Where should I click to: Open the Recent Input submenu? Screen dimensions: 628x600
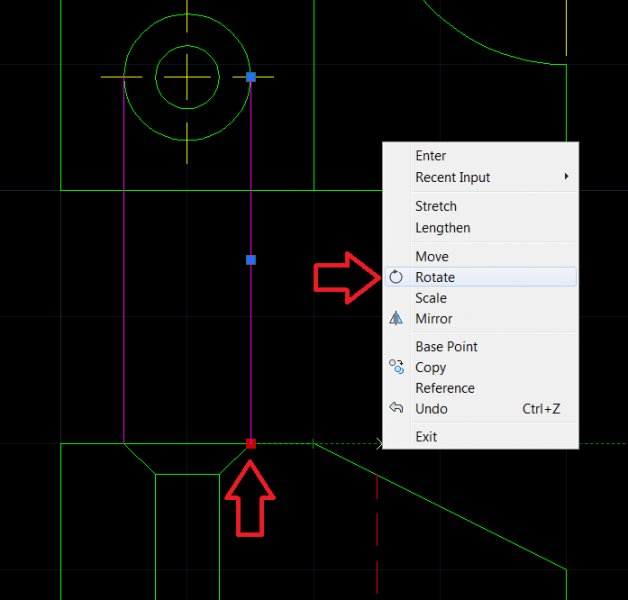(480, 177)
